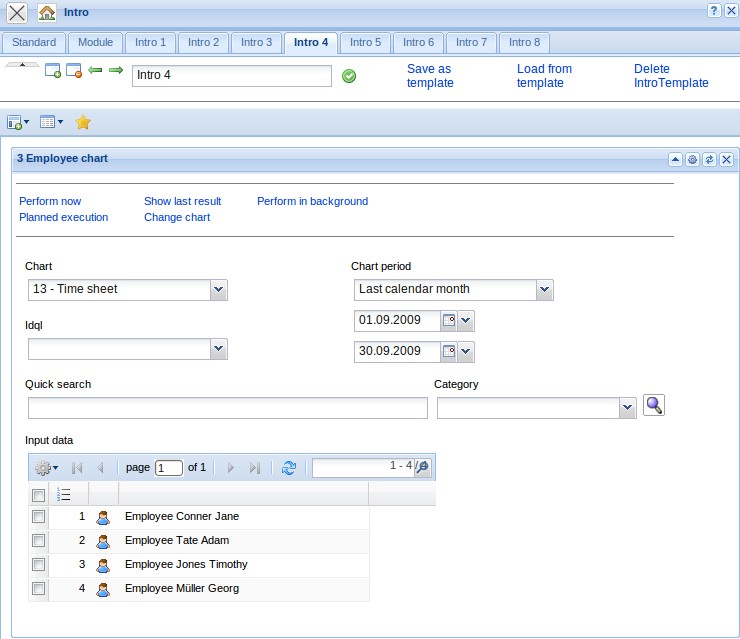Open the help question mark icon

click(x=714, y=10)
